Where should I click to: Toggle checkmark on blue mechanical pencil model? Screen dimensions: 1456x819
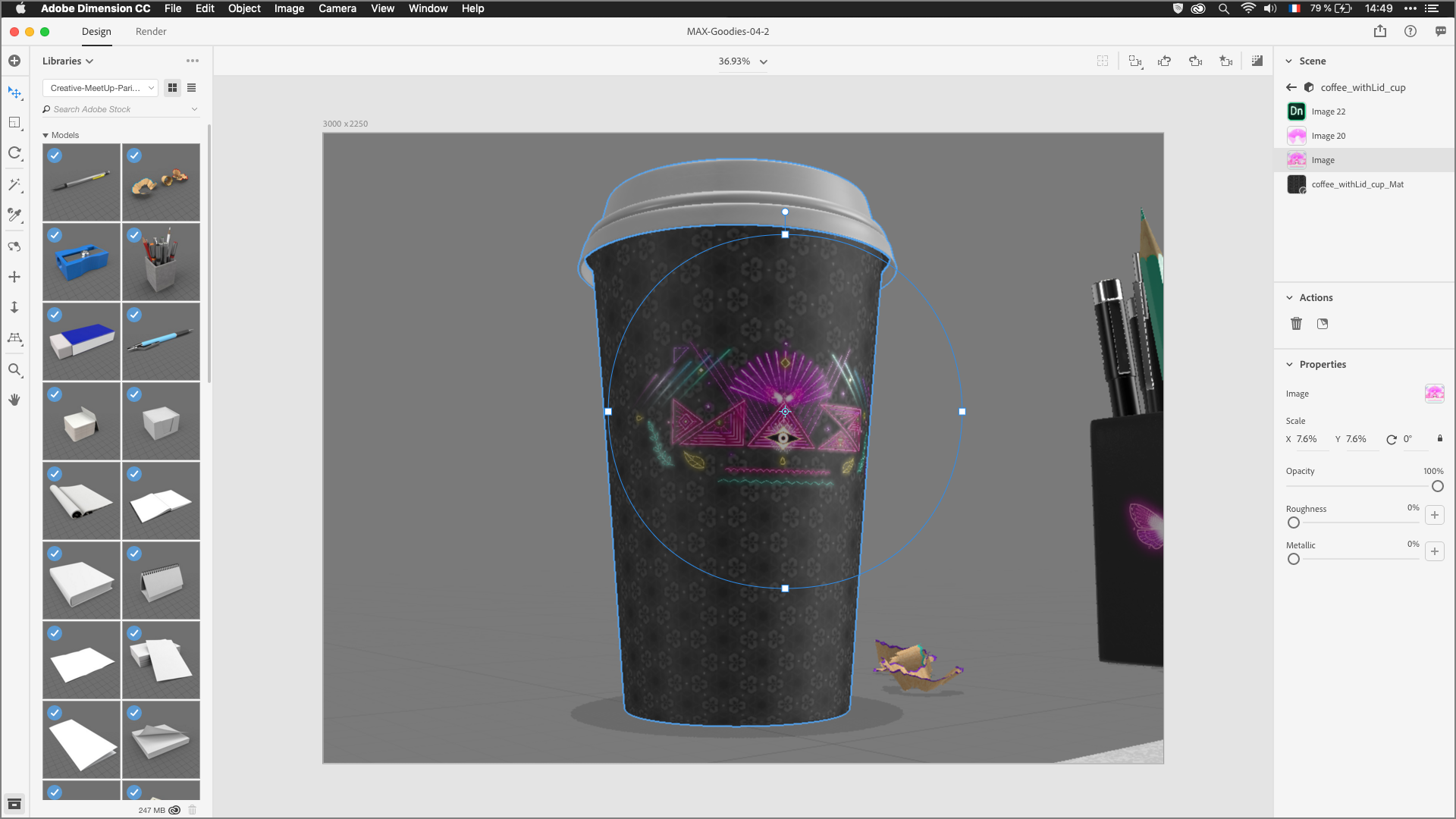tap(134, 315)
